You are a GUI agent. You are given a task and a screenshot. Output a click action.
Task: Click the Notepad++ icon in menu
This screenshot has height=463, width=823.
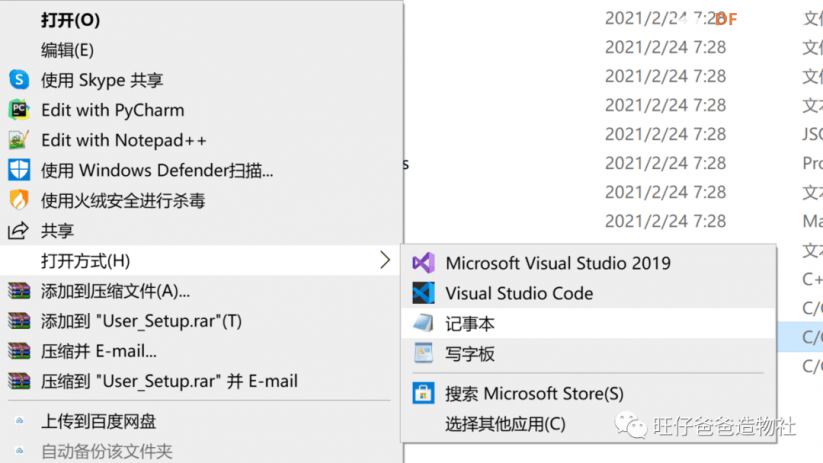(19, 140)
